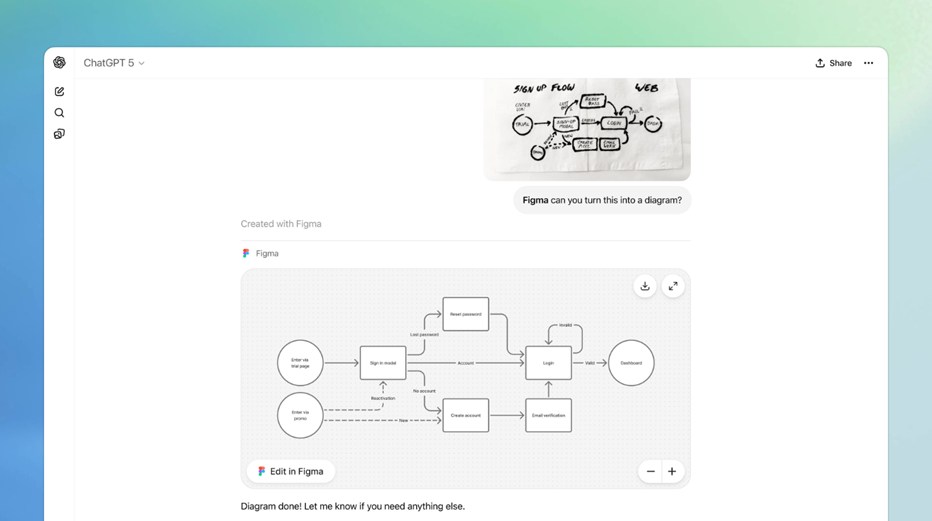Select the Dashboard circle node in diagram
Image resolution: width=932 pixels, height=521 pixels.
tap(631, 363)
